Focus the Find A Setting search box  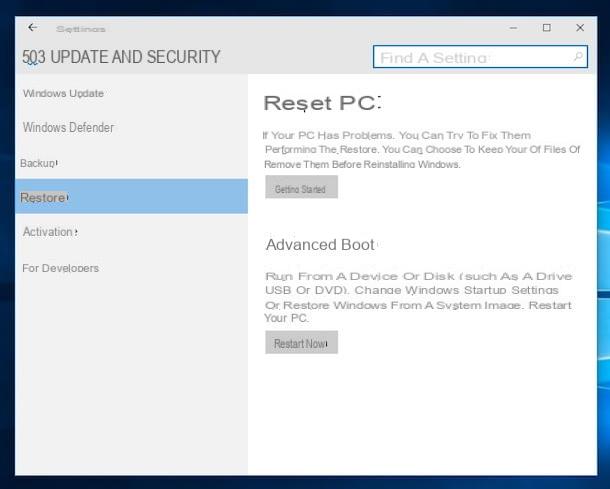480,57
